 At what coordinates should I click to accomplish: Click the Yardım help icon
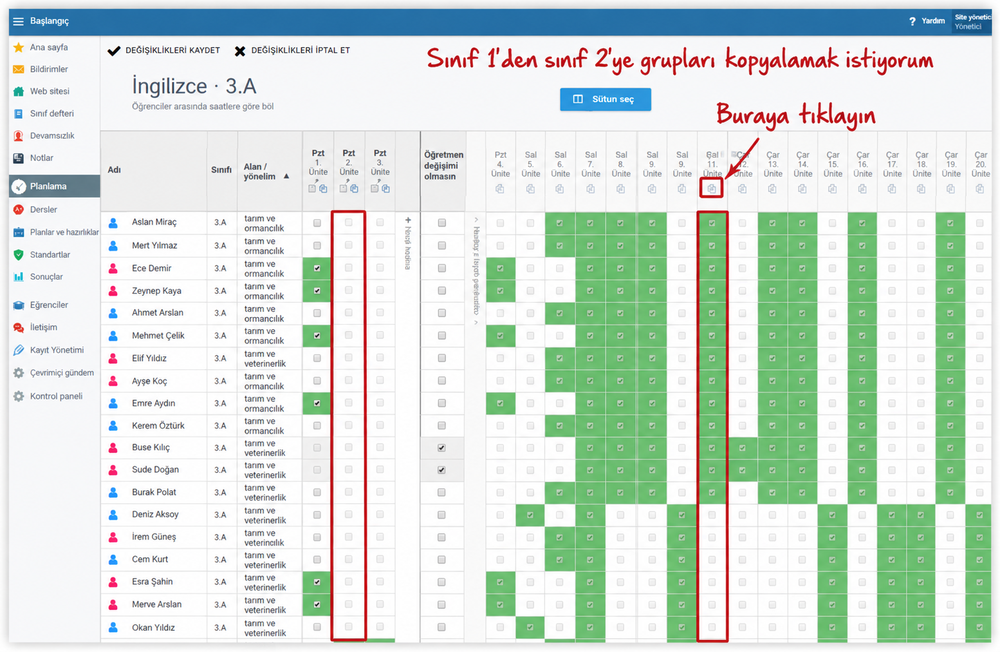pos(912,21)
